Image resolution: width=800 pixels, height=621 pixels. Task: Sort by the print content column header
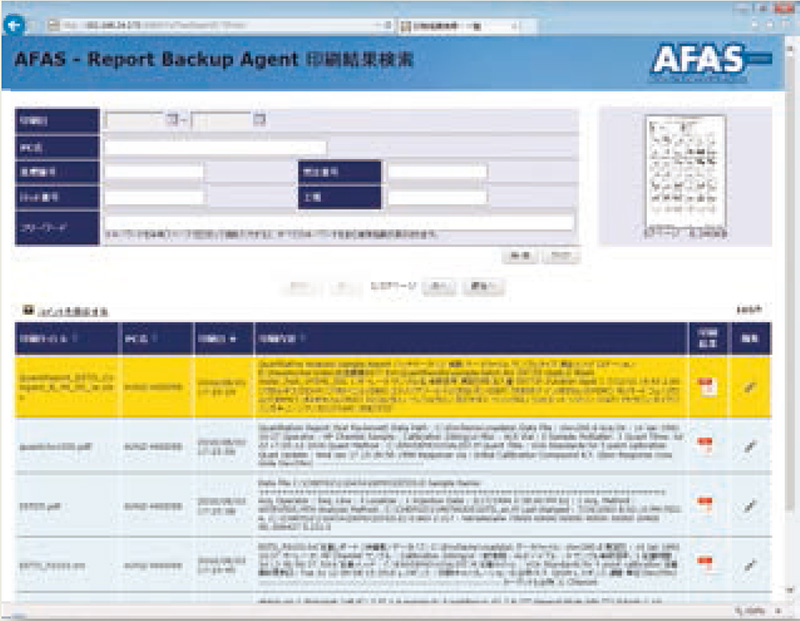click(470, 338)
